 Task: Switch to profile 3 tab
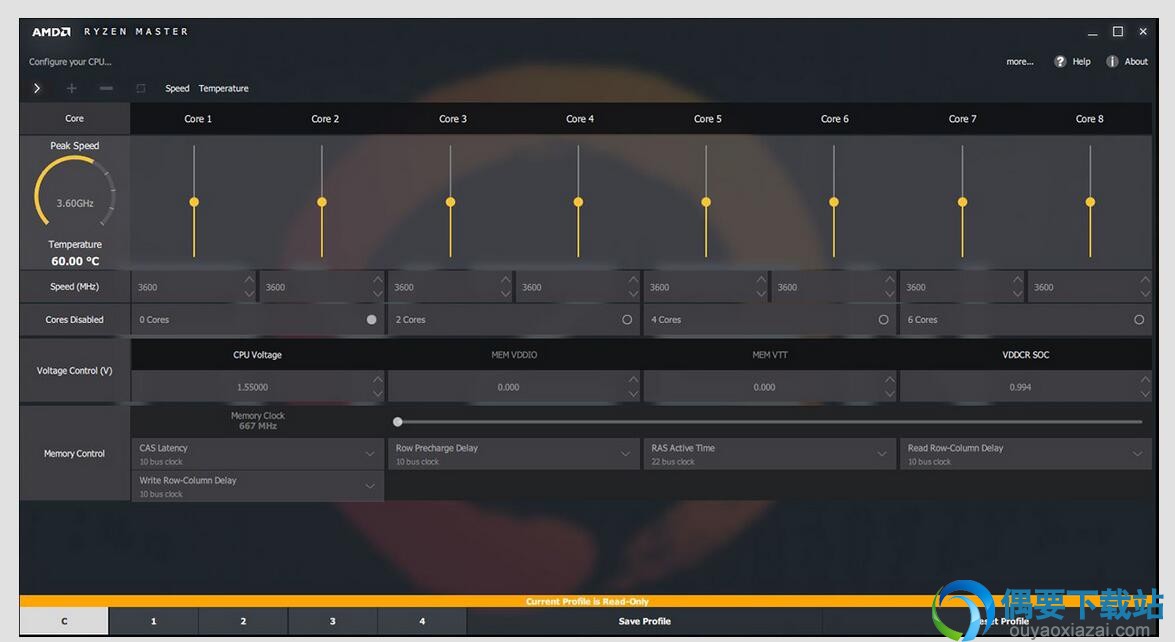point(333,621)
